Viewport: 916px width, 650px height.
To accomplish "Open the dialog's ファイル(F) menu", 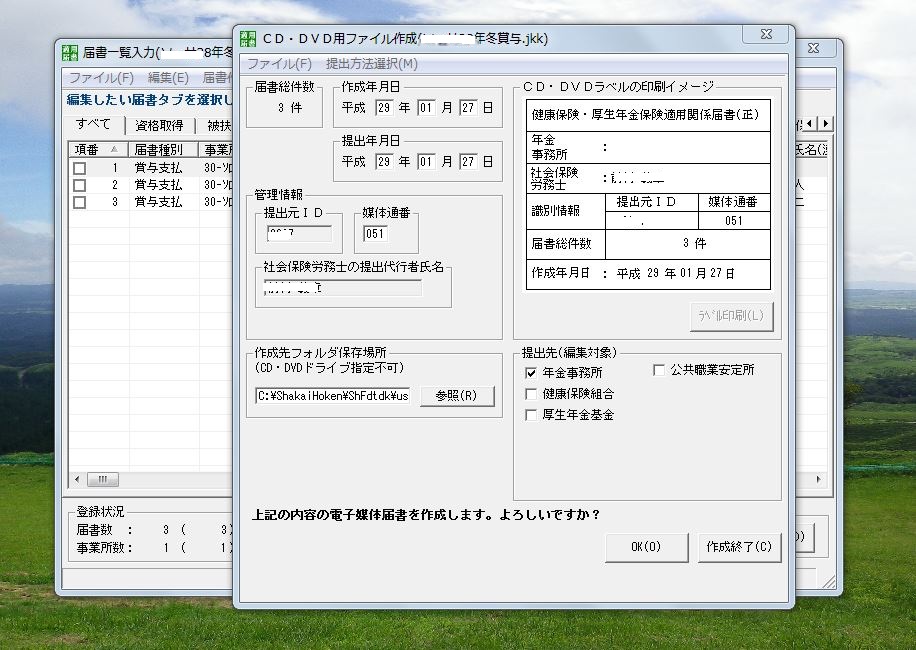I will click(279, 64).
